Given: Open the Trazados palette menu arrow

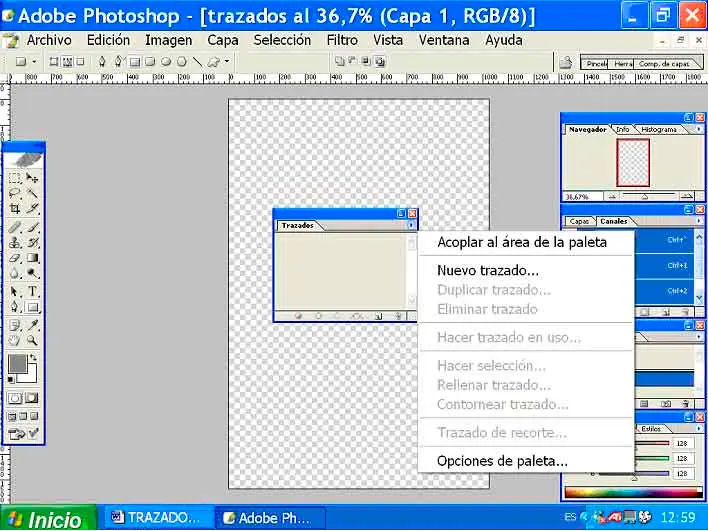Looking at the screenshot, I should click(x=411, y=225).
